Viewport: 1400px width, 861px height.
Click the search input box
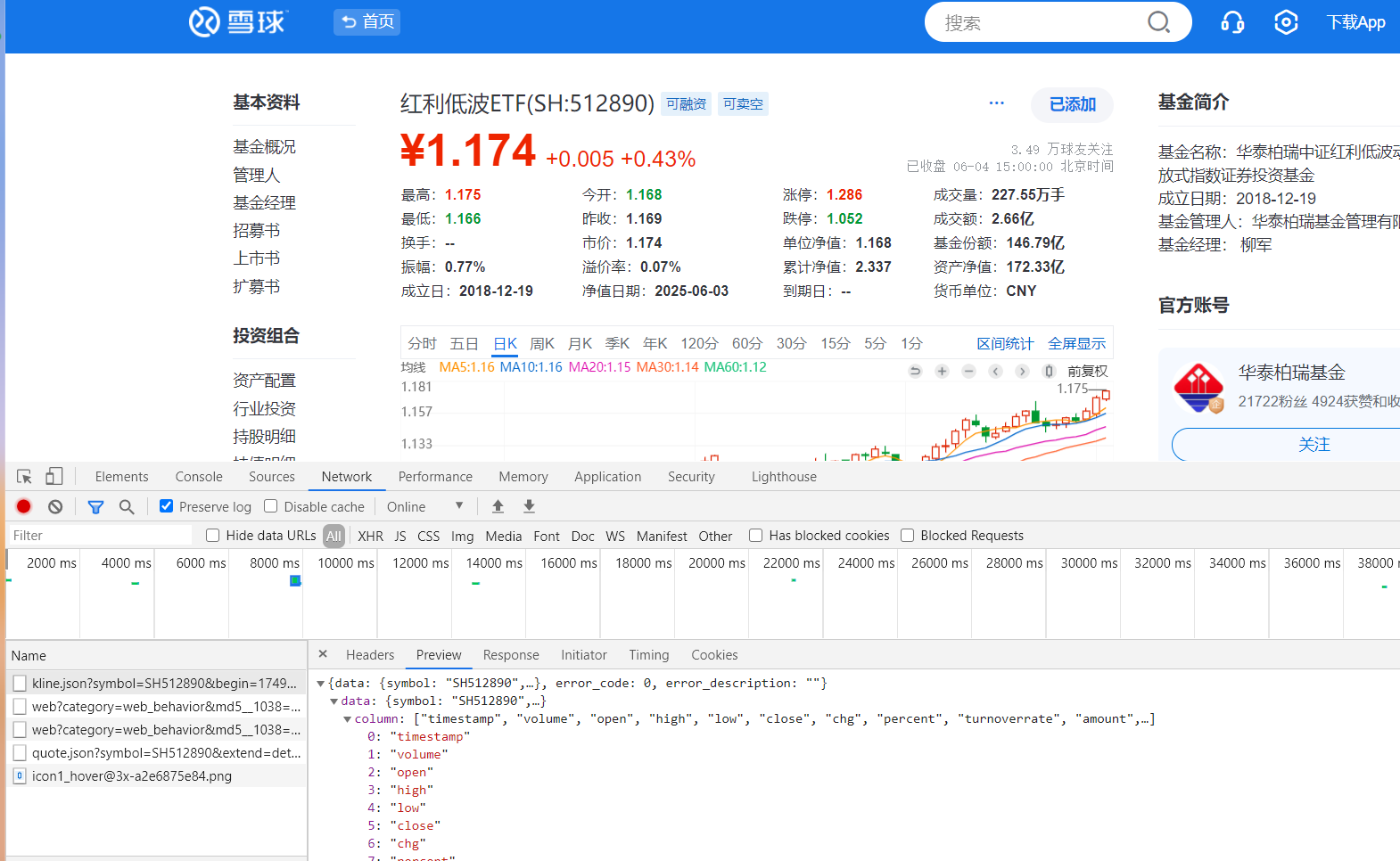(1041, 22)
